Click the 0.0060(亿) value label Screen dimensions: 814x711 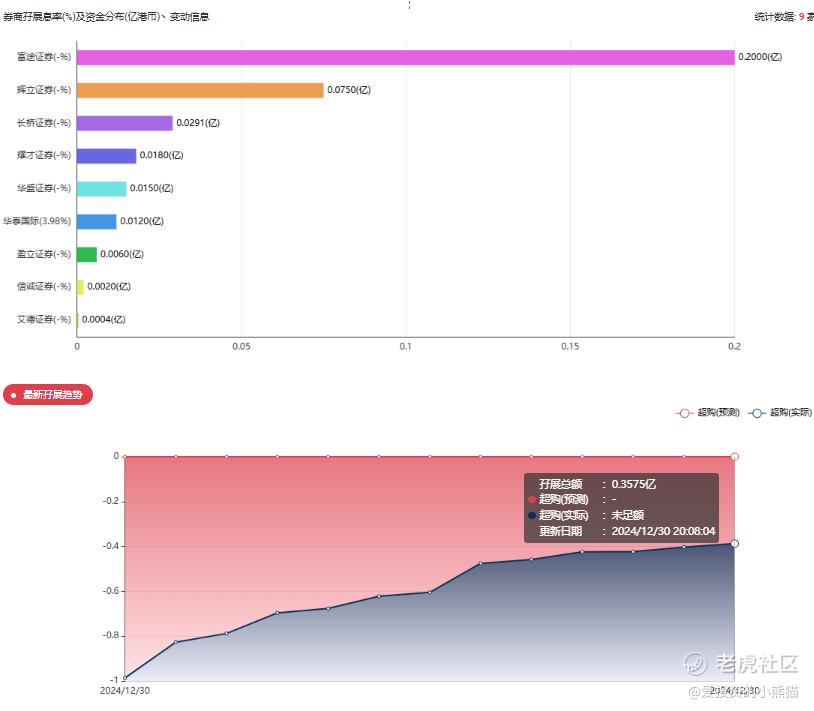pyautogui.click(x=122, y=254)
